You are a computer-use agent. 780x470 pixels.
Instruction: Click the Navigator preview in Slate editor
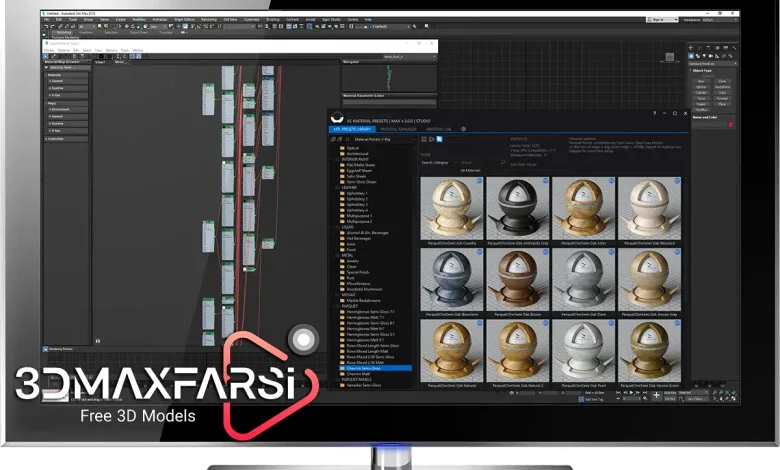389,78
